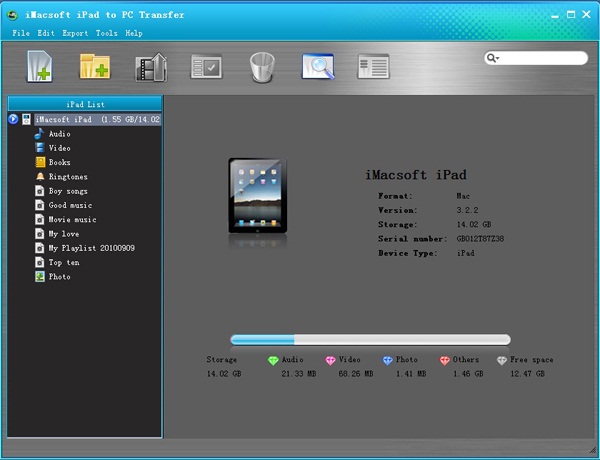This screenshot has width=600, height=460.
Task: Click the Books icon
Action: click(40, 162)
